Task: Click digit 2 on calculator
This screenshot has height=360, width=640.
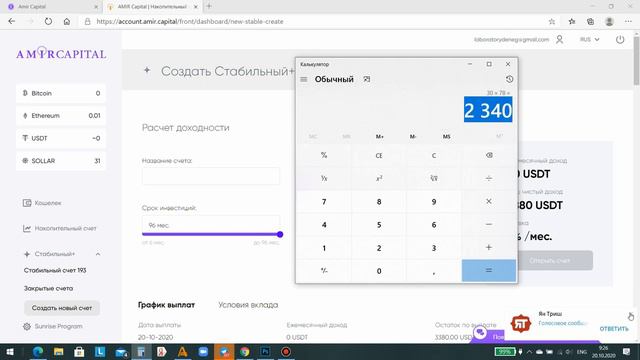Action: pos(379,248)
